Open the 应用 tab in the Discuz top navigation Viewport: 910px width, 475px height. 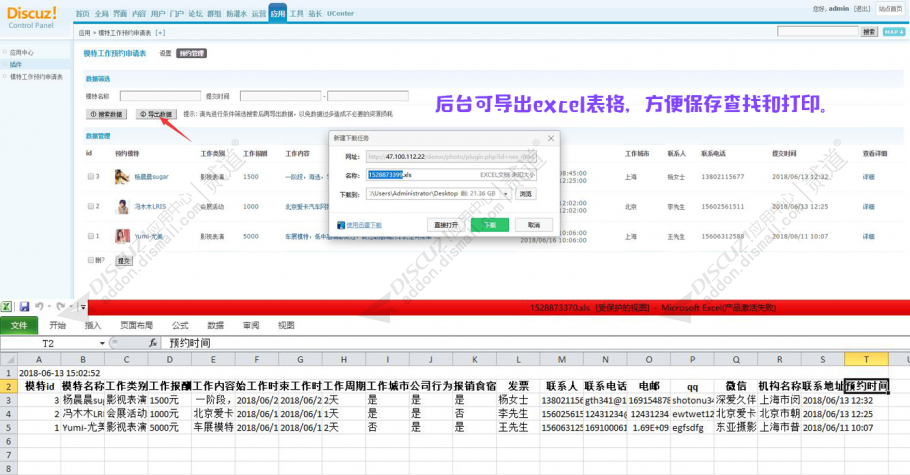(x=278, y=13)
